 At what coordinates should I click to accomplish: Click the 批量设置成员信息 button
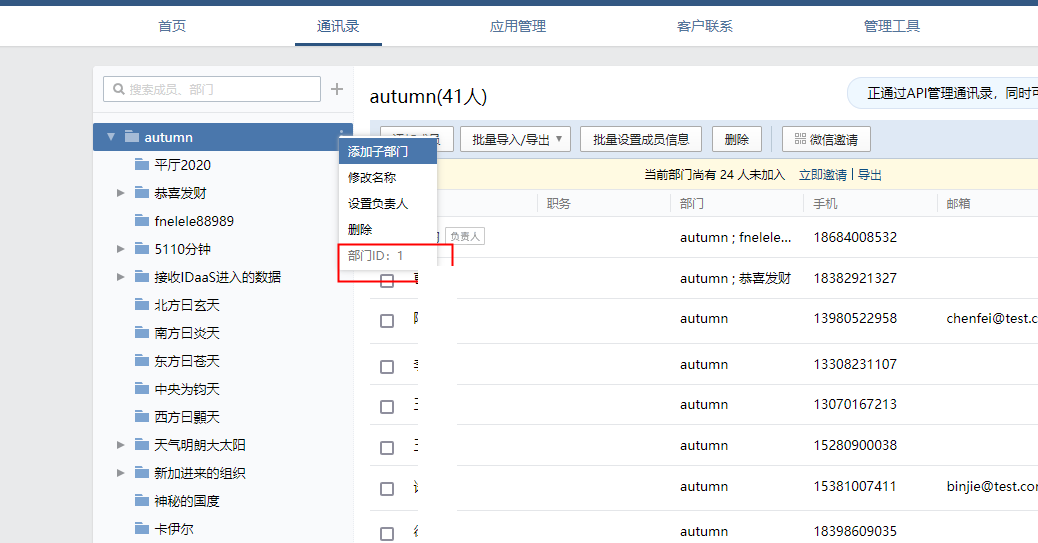641,139
